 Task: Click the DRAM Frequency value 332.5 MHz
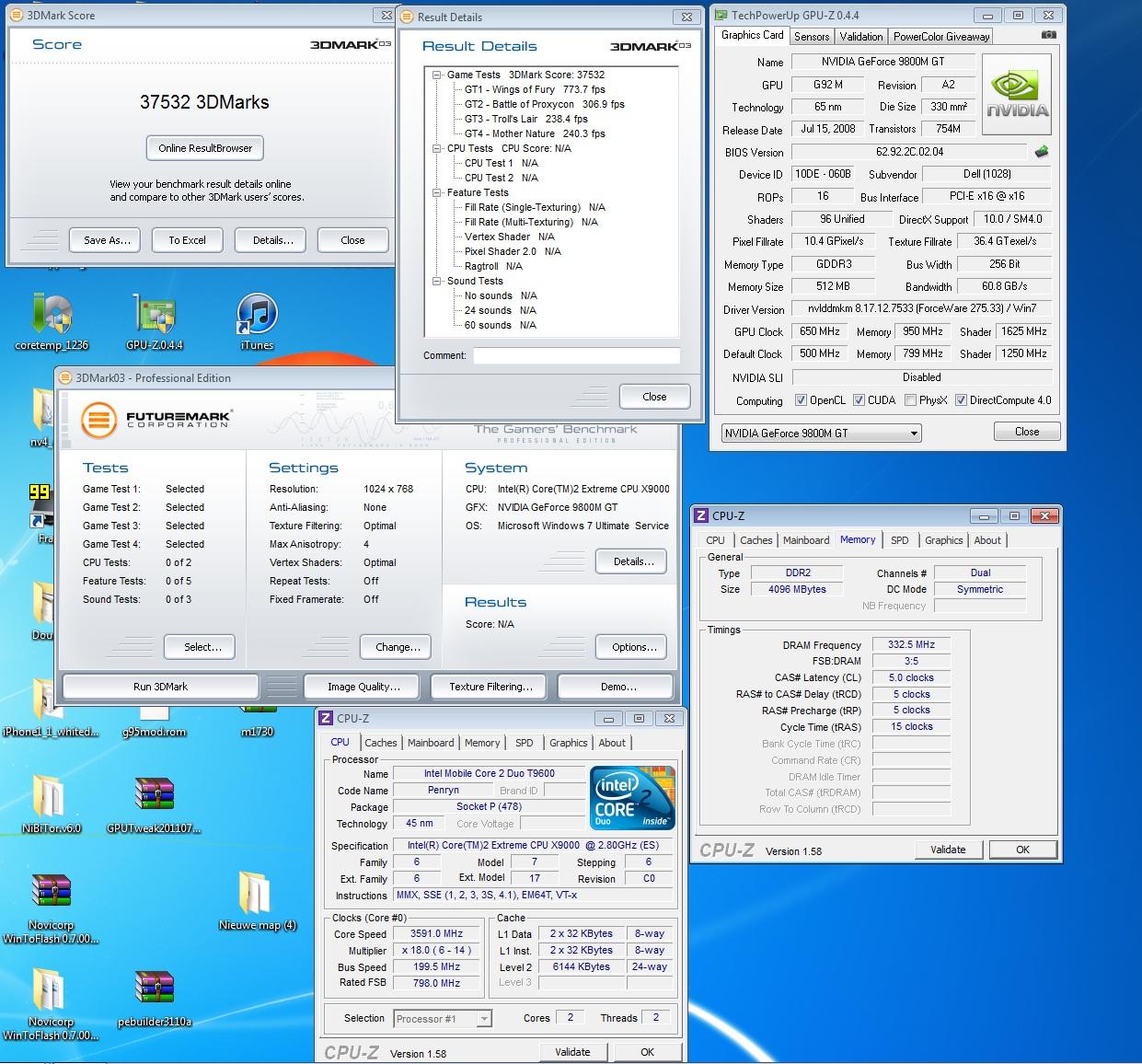click(911, 645)
